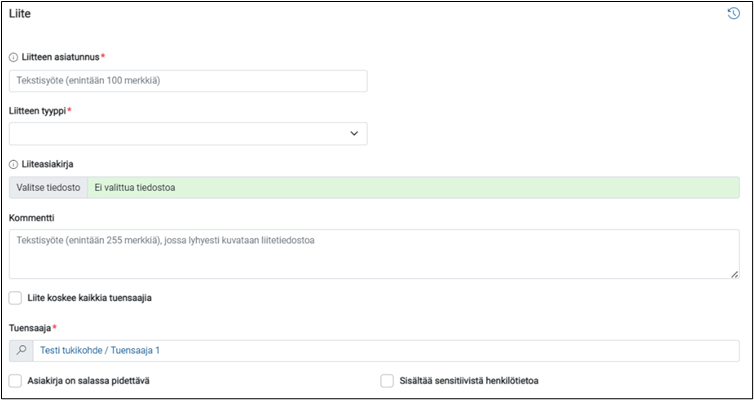Click the Kommentti textarea resize handle

(x=734, y=274)
